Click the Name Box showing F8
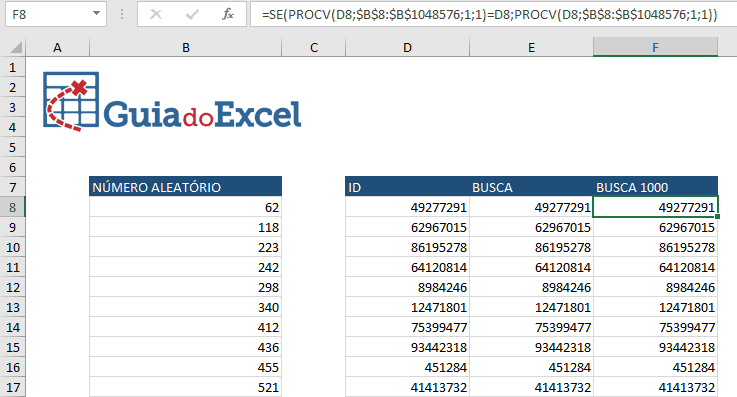 [55, 15]
